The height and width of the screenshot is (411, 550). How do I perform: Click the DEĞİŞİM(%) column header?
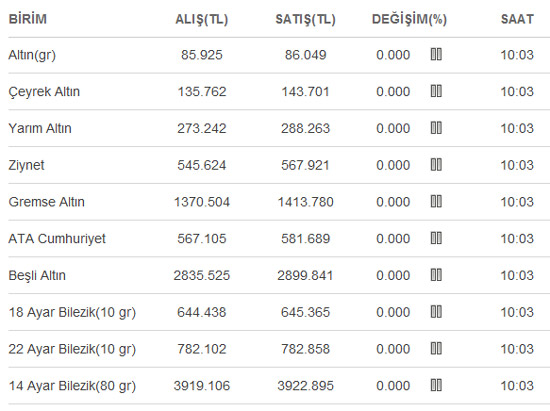point(409,20)
